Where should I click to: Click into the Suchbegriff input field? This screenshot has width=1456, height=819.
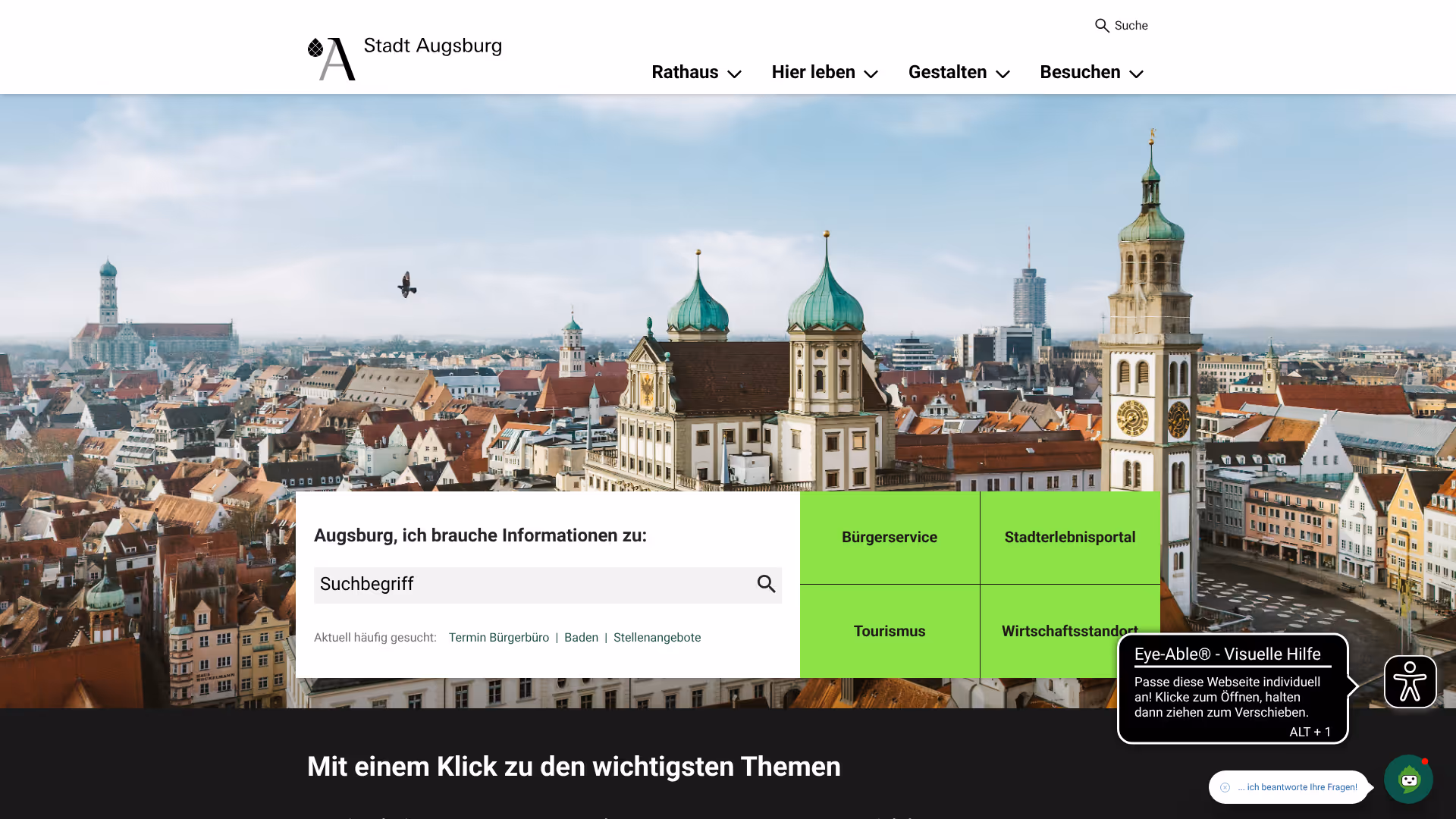[531, 585]
